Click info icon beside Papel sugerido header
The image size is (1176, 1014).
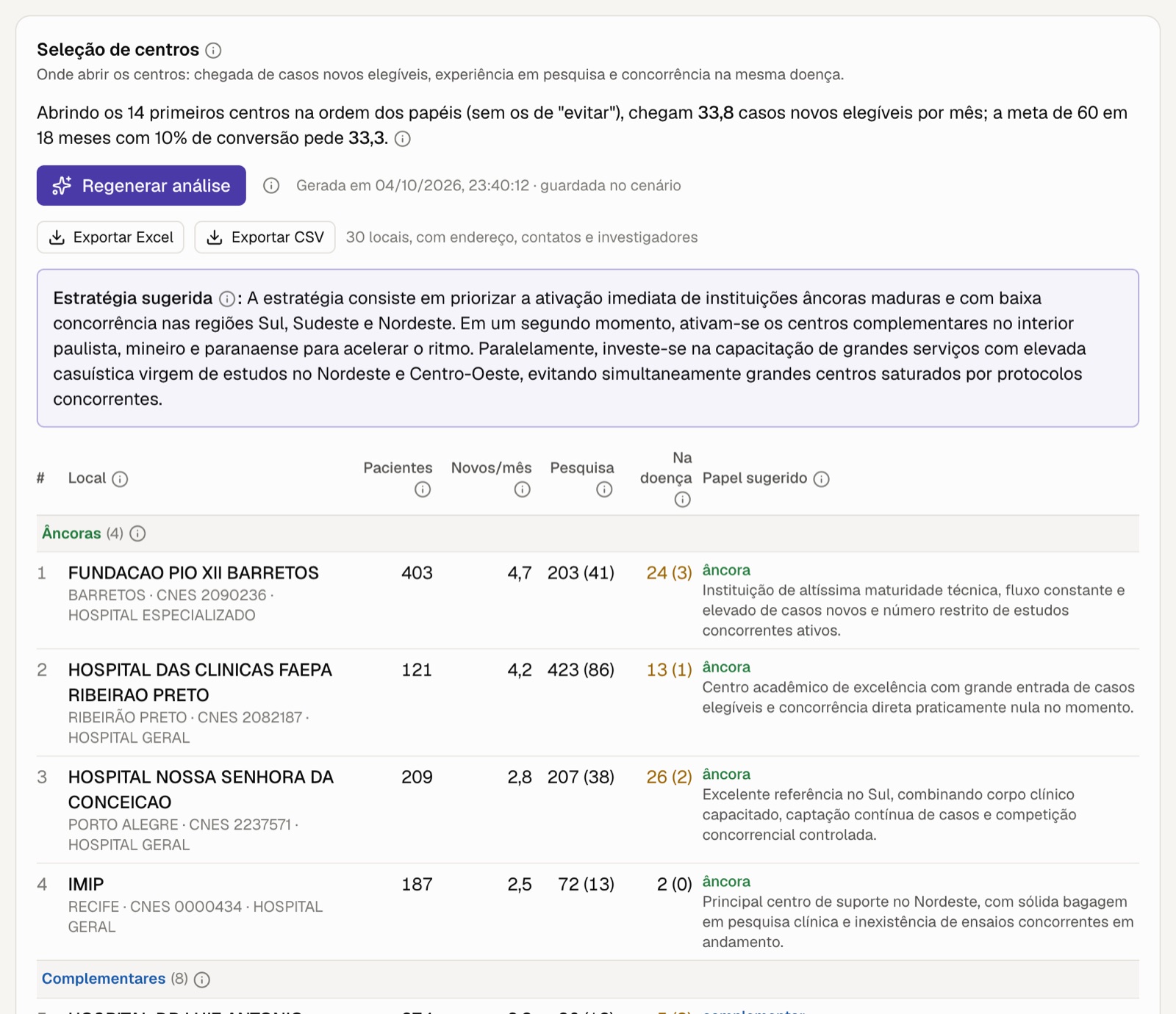pos(822,479)
